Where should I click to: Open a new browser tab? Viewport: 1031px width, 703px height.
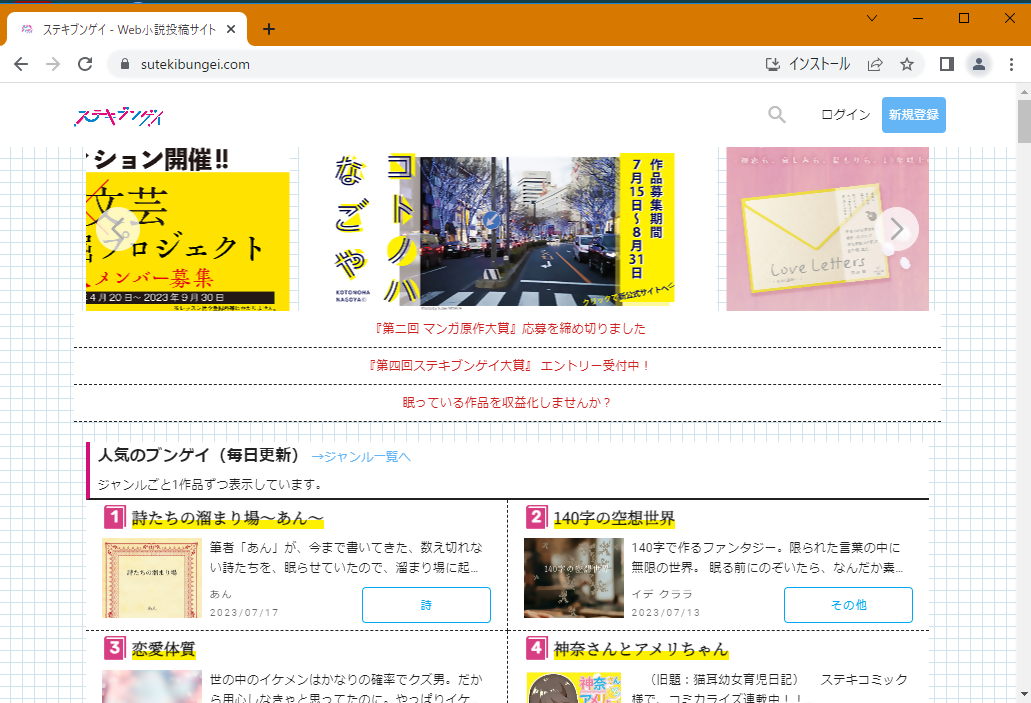pos(268,29)
